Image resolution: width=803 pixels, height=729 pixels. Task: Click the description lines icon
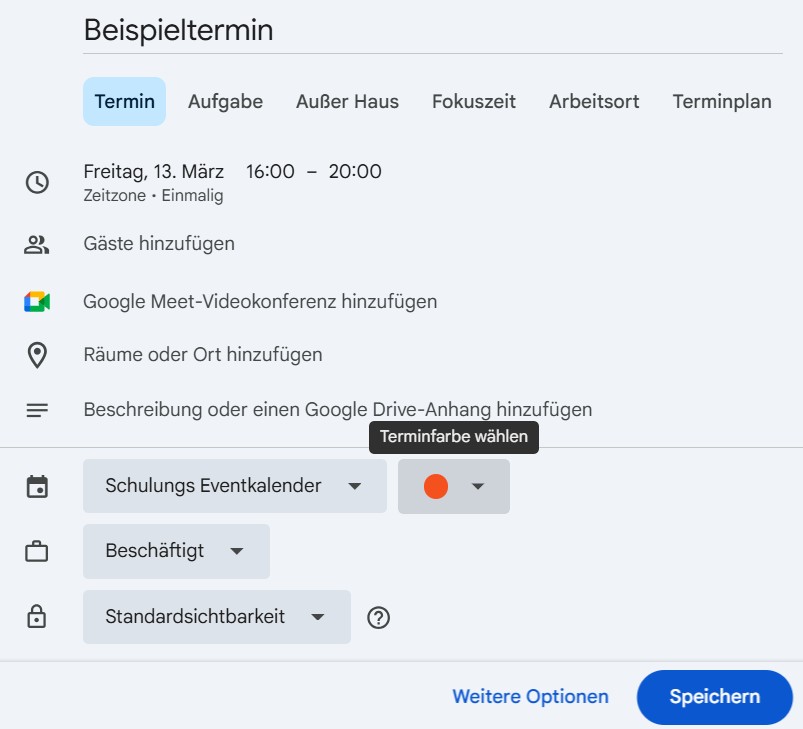point(37,409)
